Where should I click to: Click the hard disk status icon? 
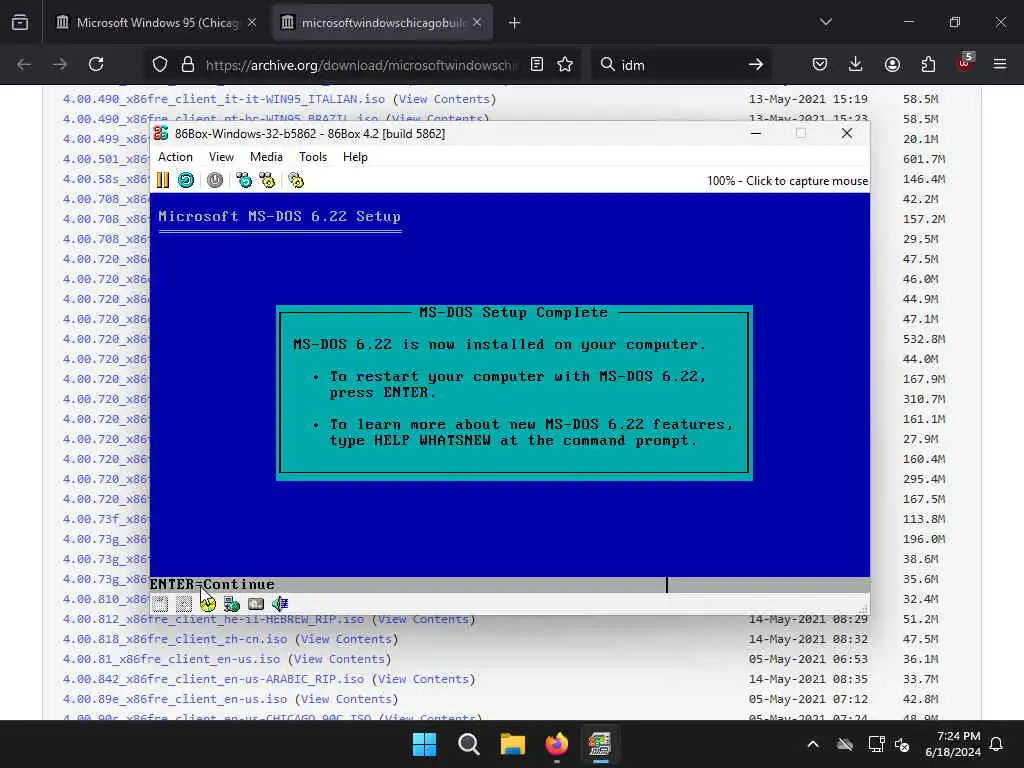256,604
